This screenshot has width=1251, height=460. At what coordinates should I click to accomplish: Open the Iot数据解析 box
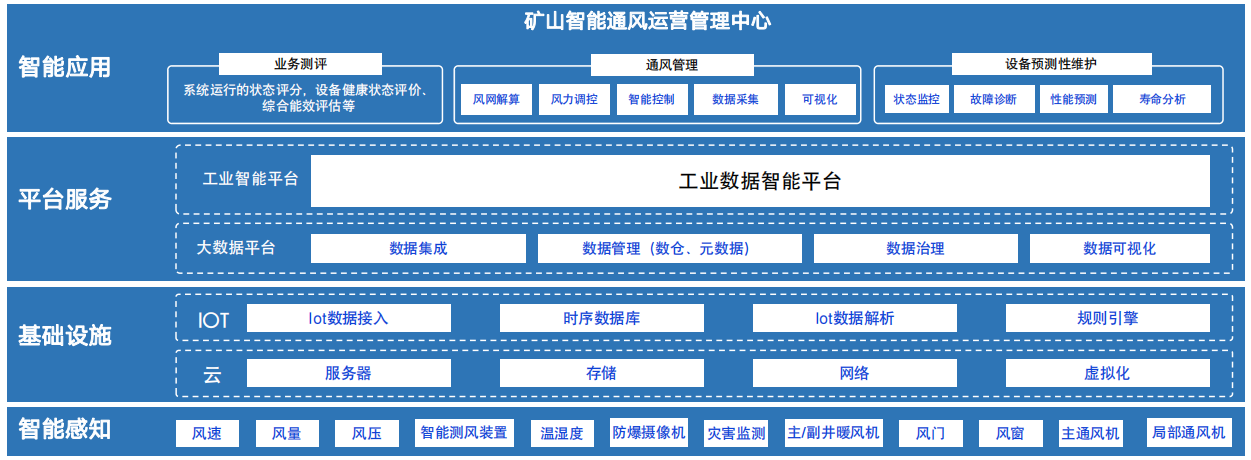coord(854,318)
